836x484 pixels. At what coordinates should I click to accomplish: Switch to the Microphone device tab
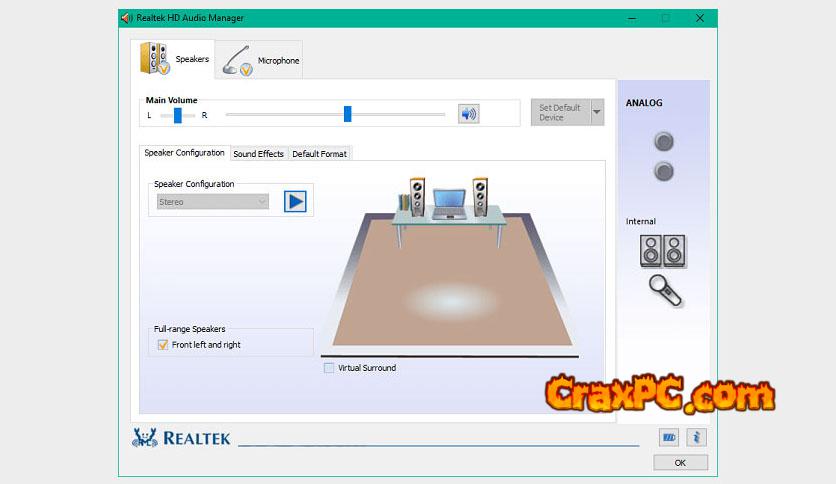click(259, 60)
